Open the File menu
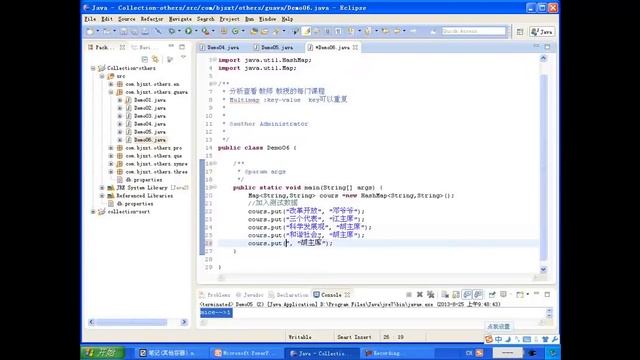Screen dimensions: 640x360 [90, 19]
